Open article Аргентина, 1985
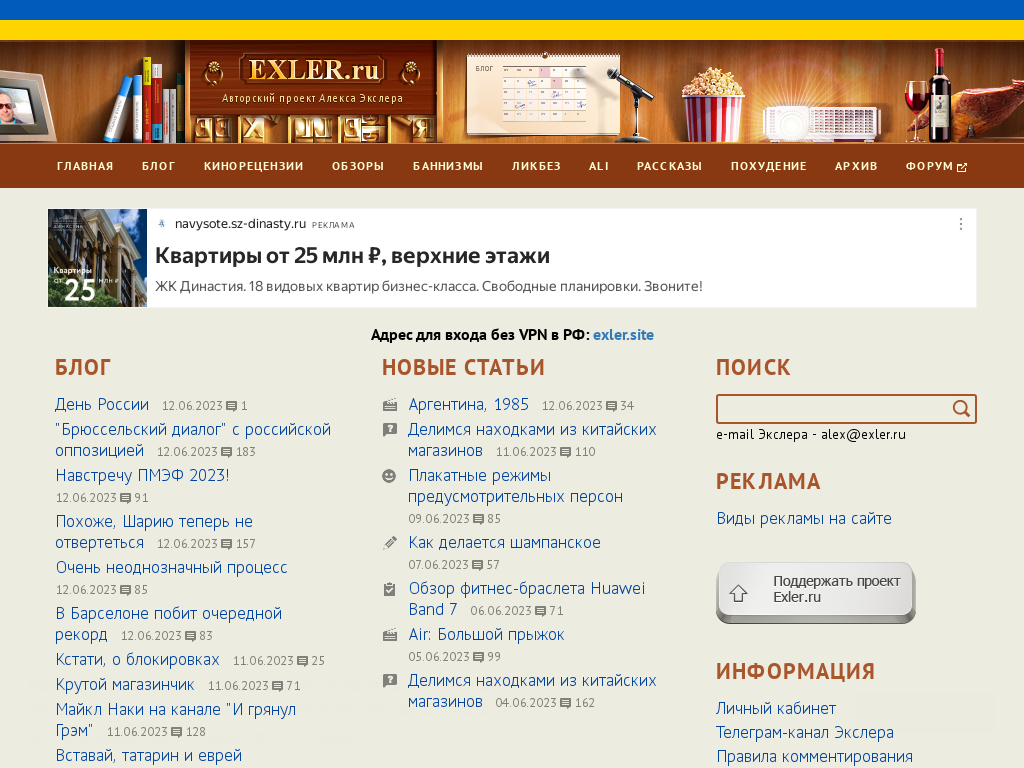Viewport: 1024px width, 768px height. 468,404
